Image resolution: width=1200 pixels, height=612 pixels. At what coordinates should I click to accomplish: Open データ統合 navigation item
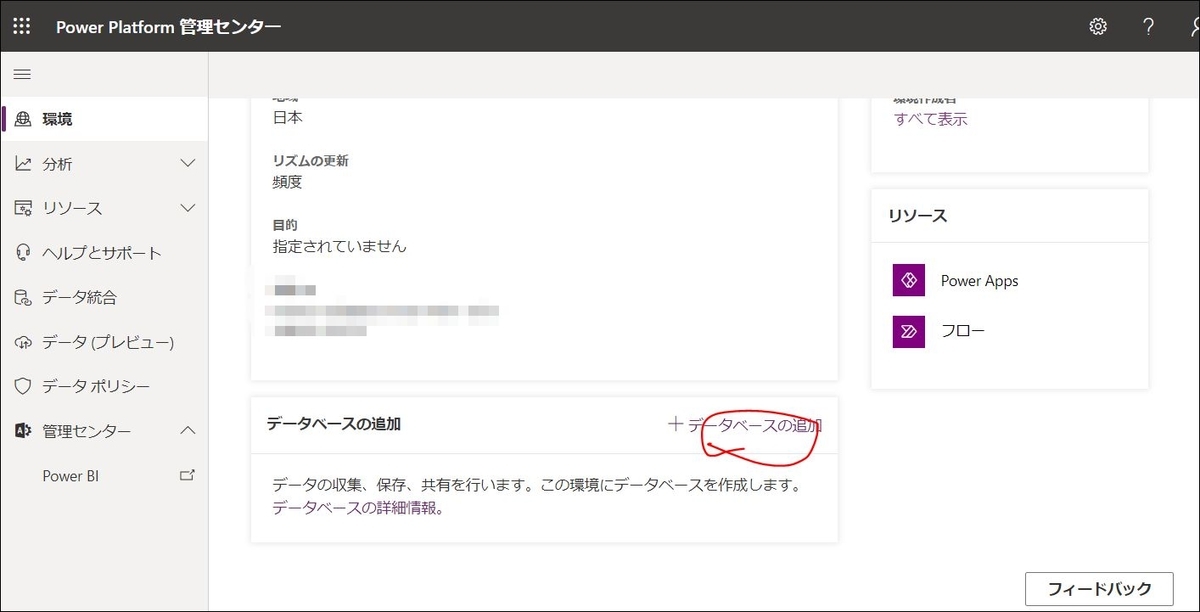click(x=104, y=297)
